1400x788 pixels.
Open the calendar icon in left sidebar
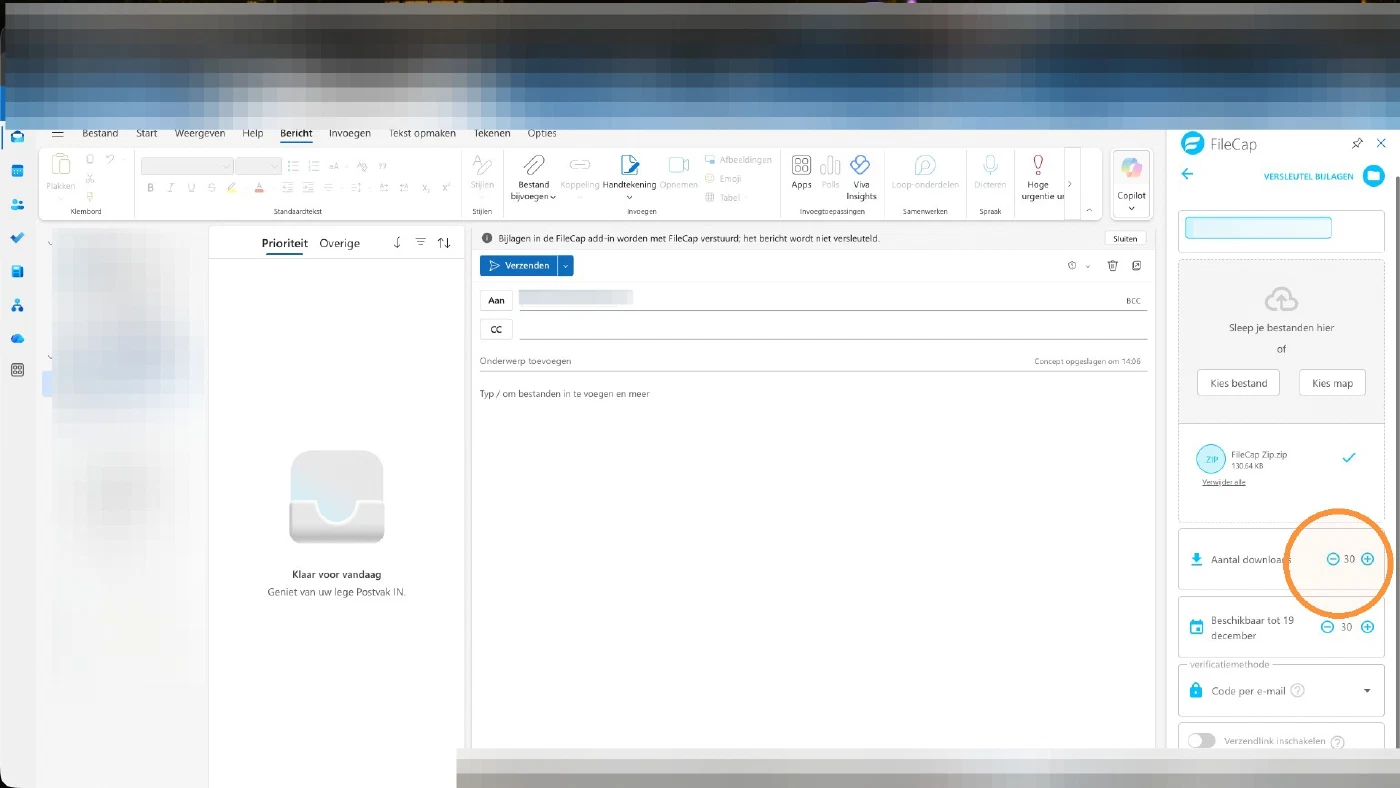point(17,171)
